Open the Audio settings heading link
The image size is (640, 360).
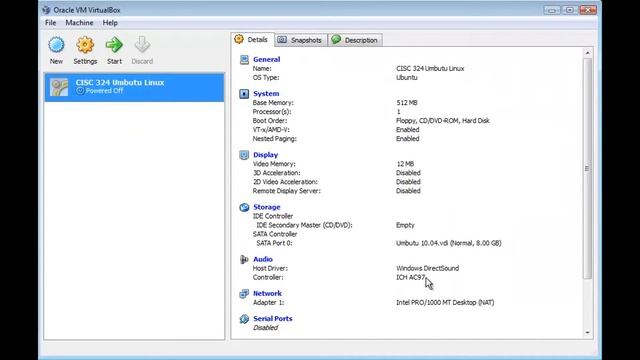263,260
